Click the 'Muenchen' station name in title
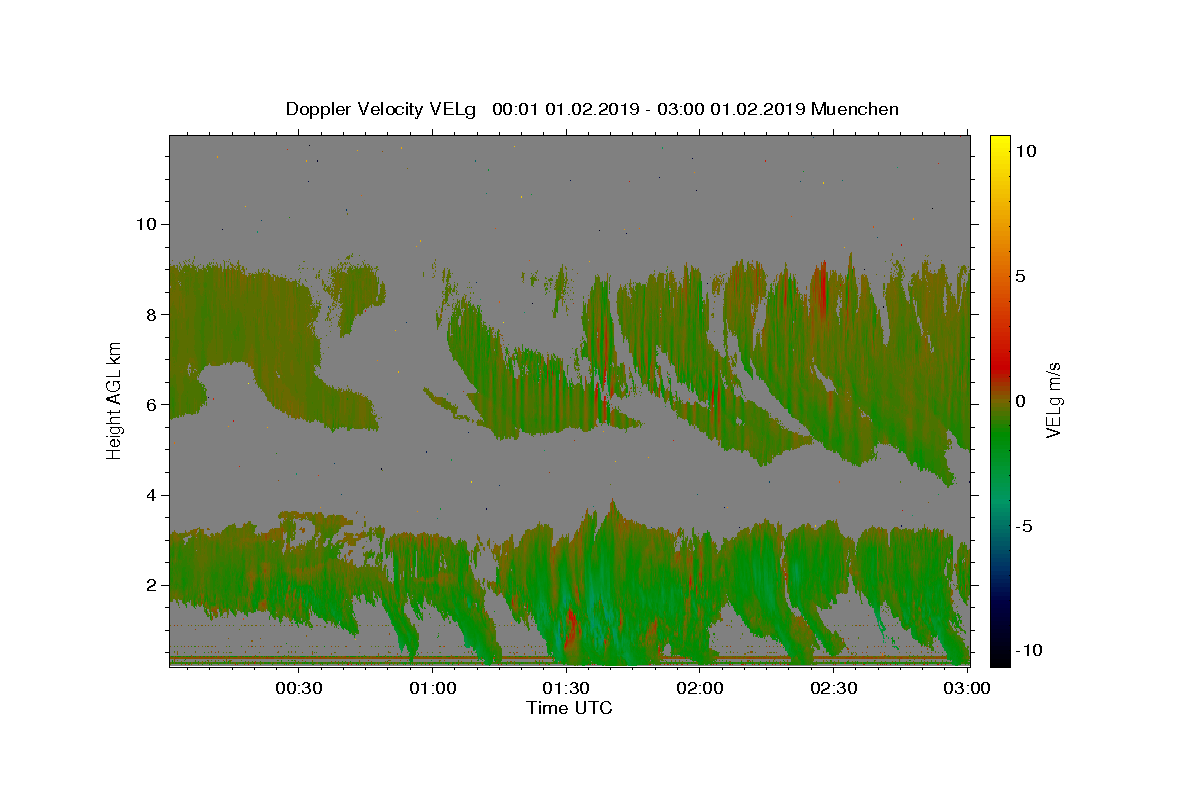Screen dimensions: 1200x800 855,109
